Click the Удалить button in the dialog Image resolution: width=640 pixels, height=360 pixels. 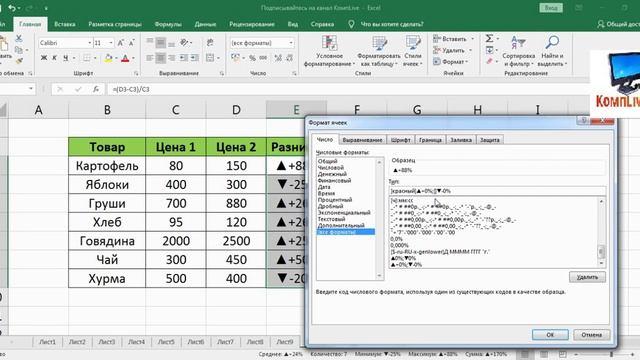coord(587,277)
